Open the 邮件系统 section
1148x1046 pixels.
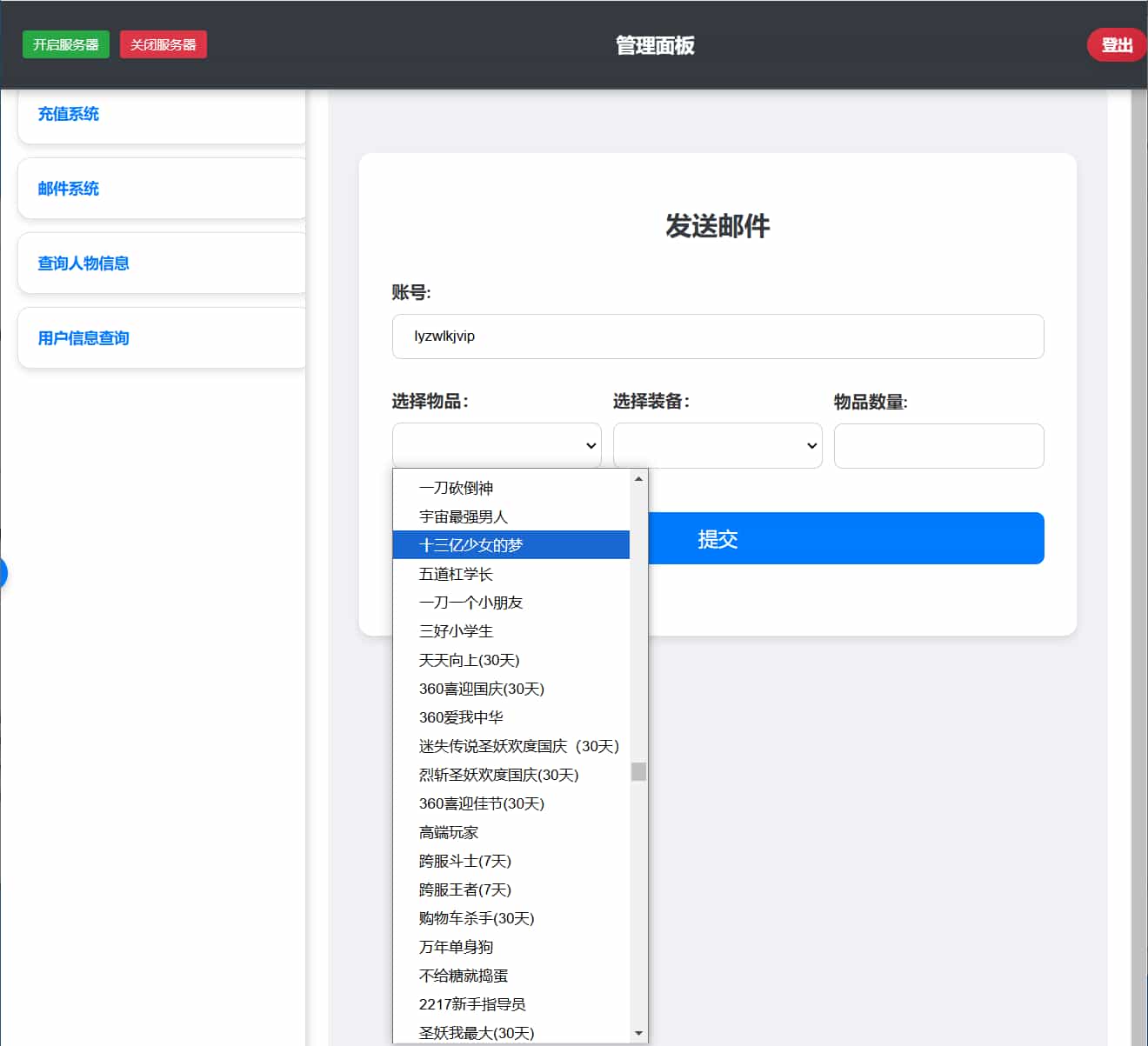tap(67, 189)
